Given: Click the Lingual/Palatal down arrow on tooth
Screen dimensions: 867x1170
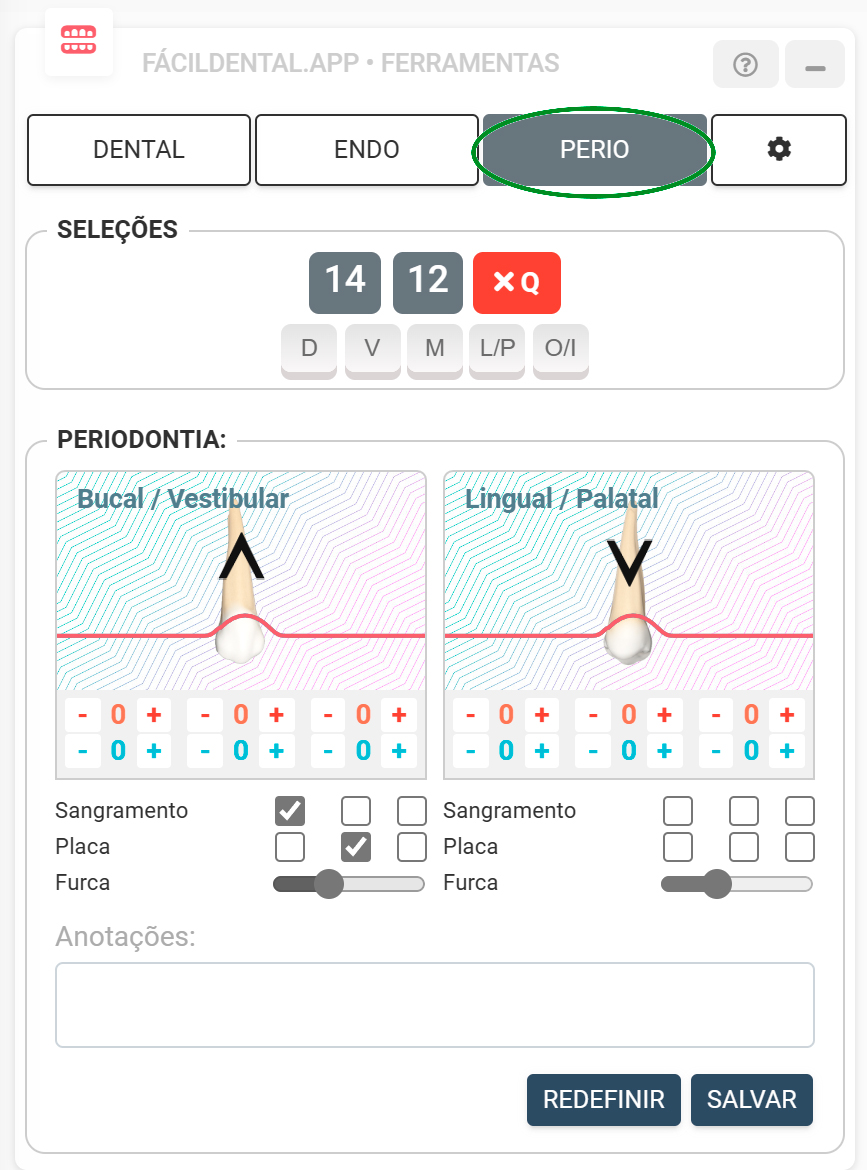Looking at the screenshot, I should click(629, 563).
